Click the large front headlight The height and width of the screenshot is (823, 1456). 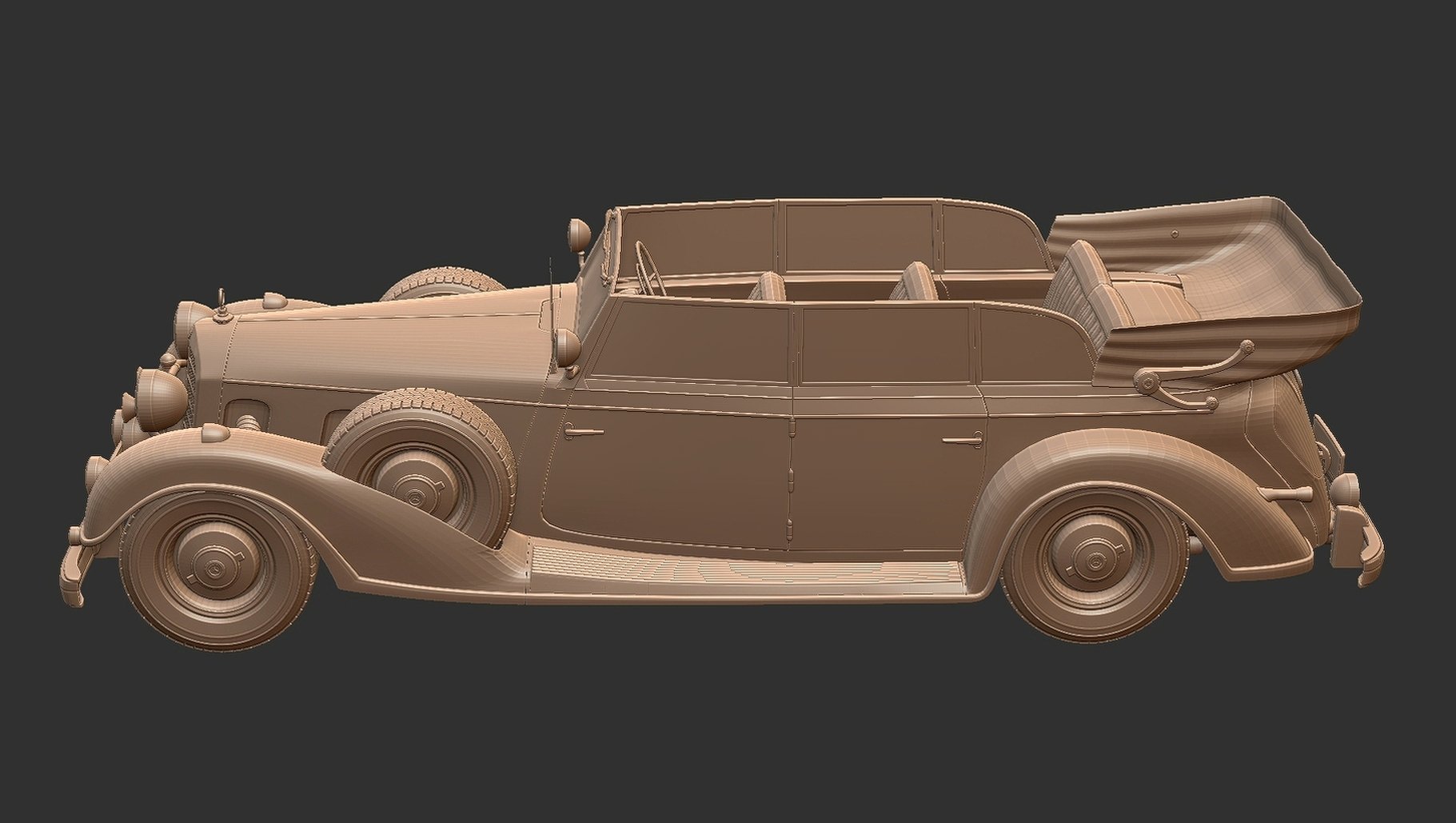[164, 399]
